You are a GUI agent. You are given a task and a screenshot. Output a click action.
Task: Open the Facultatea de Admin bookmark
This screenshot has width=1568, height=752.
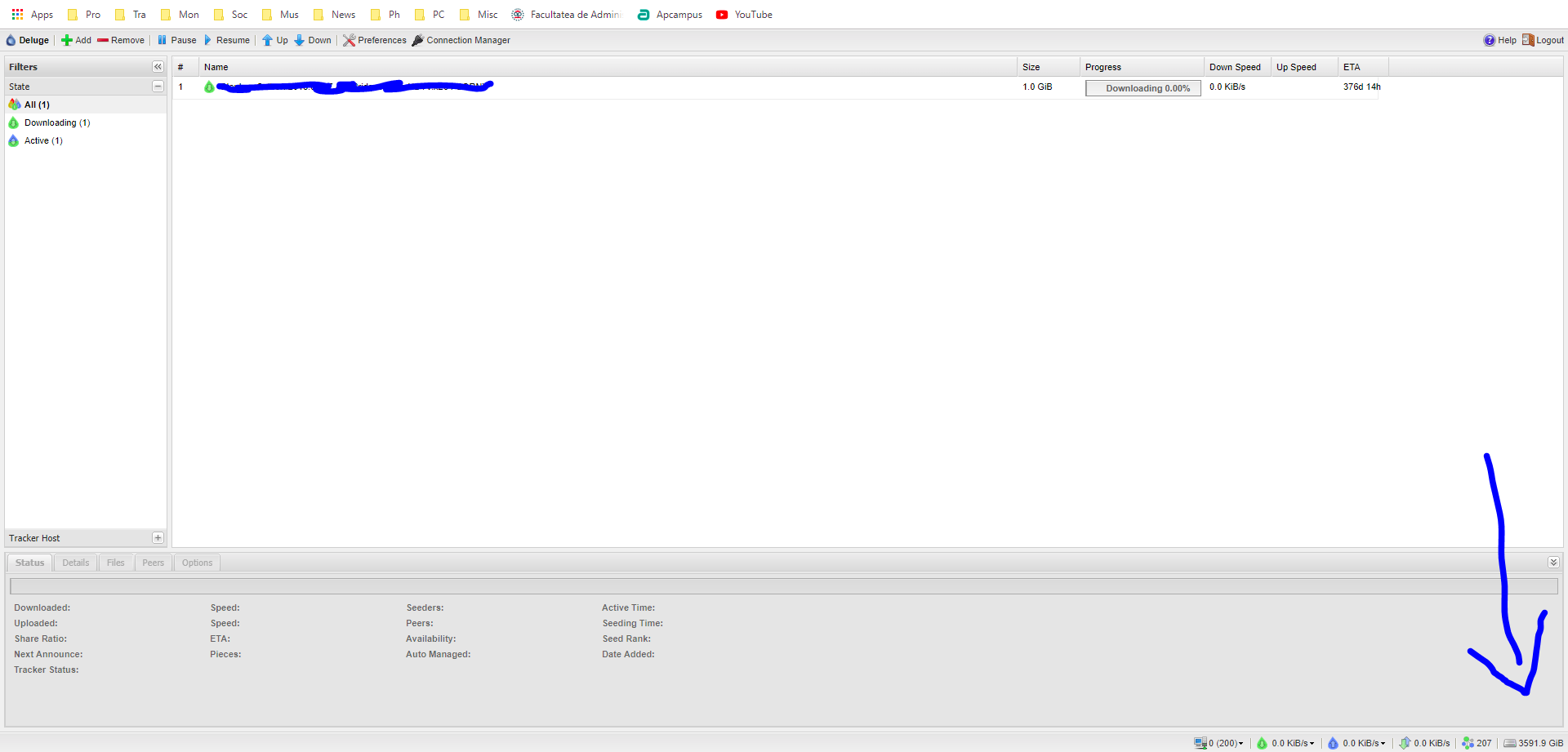[x=566, y=15]
